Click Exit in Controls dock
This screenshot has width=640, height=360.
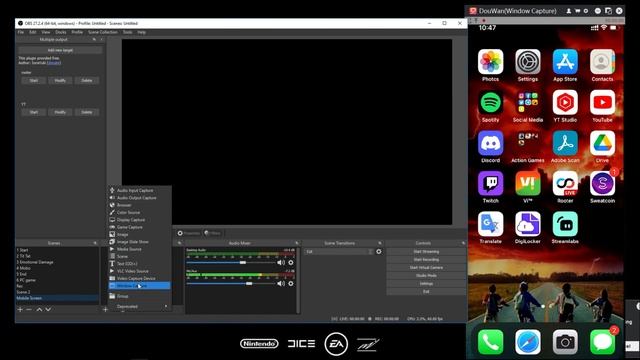click(x=426, y=291)
